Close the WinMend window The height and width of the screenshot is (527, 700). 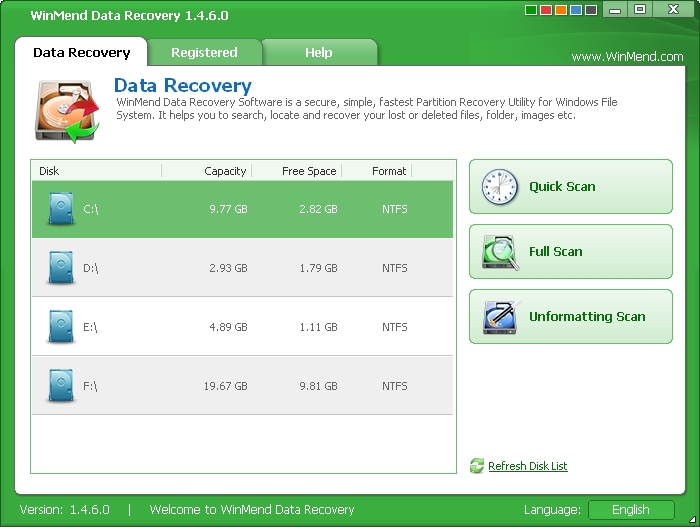point(673,9)
